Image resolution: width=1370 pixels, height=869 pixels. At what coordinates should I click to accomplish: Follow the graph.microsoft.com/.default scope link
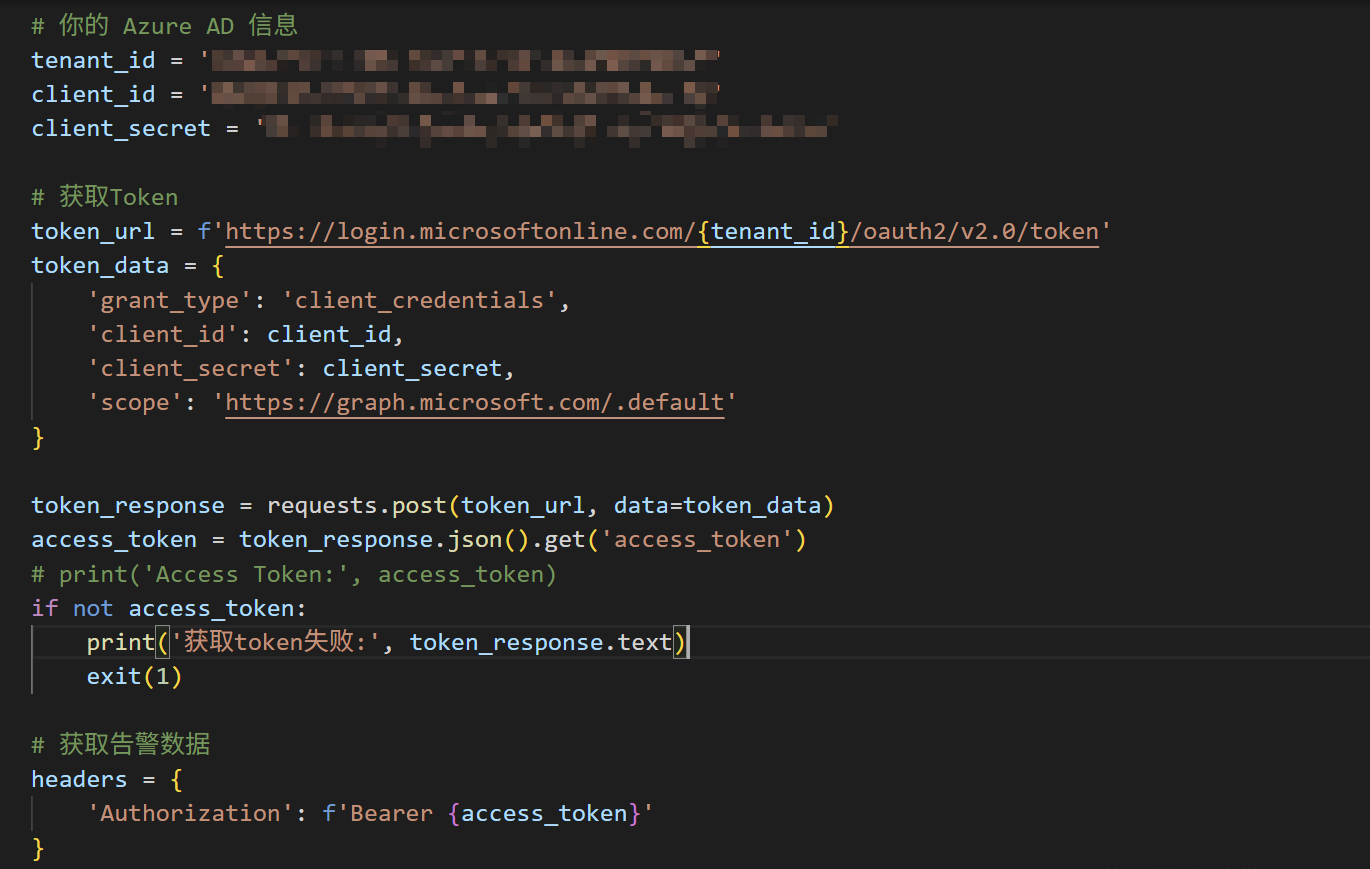474,403
